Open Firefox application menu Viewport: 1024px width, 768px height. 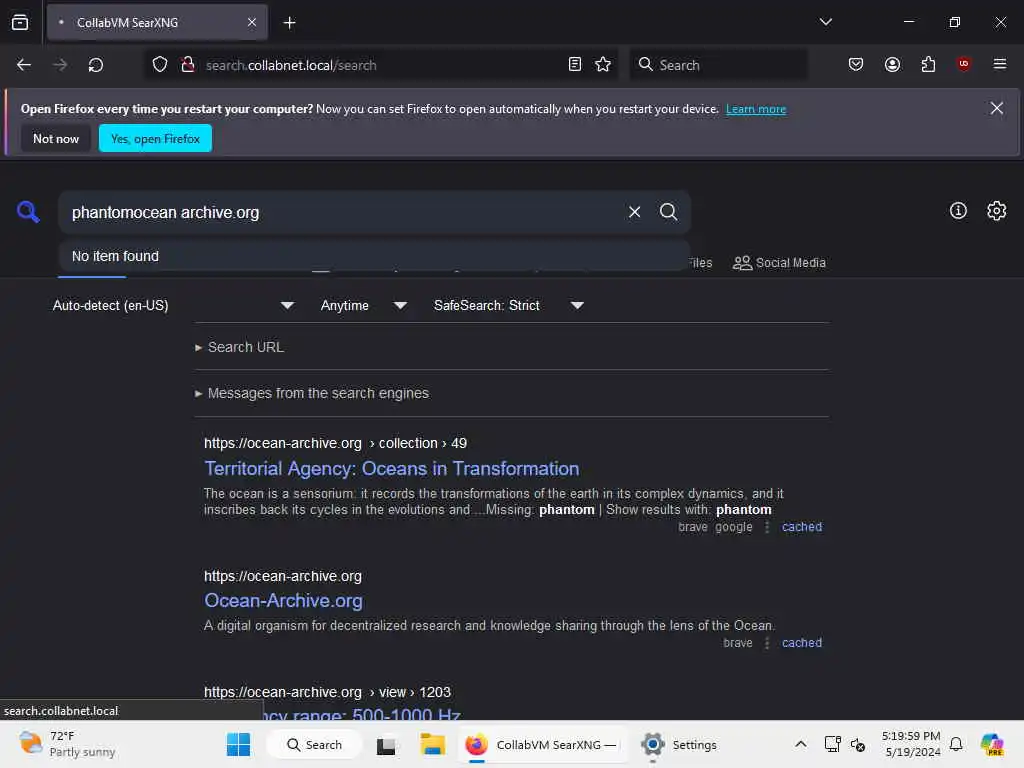pyautogui.click(x=999, y=64)
